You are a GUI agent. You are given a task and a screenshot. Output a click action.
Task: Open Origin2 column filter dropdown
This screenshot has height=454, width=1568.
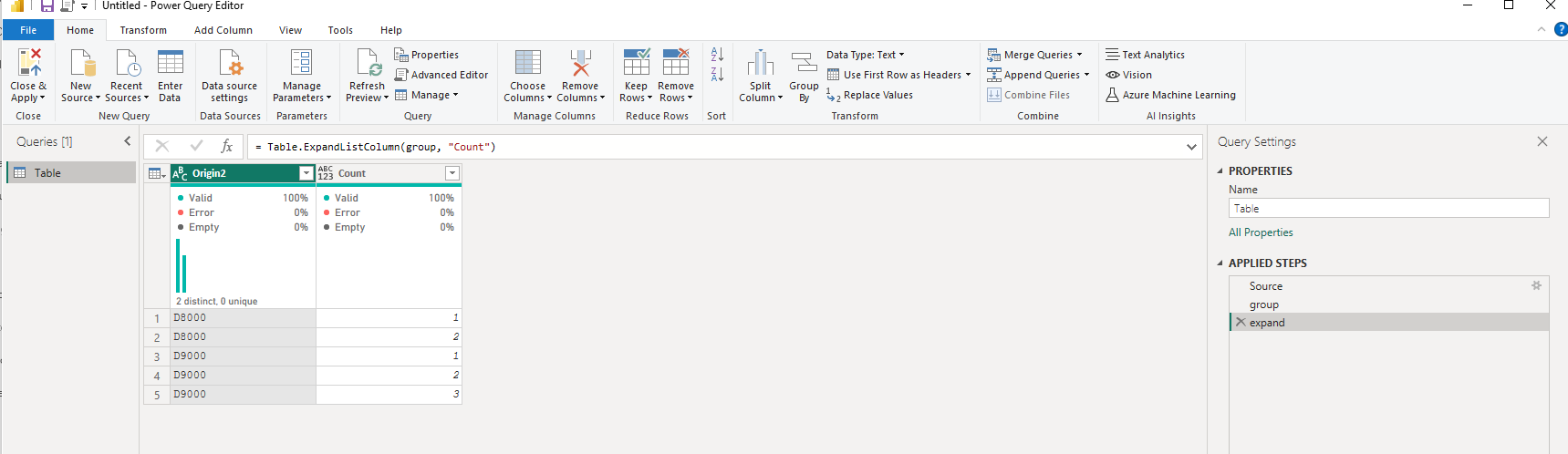coord(306,173)
